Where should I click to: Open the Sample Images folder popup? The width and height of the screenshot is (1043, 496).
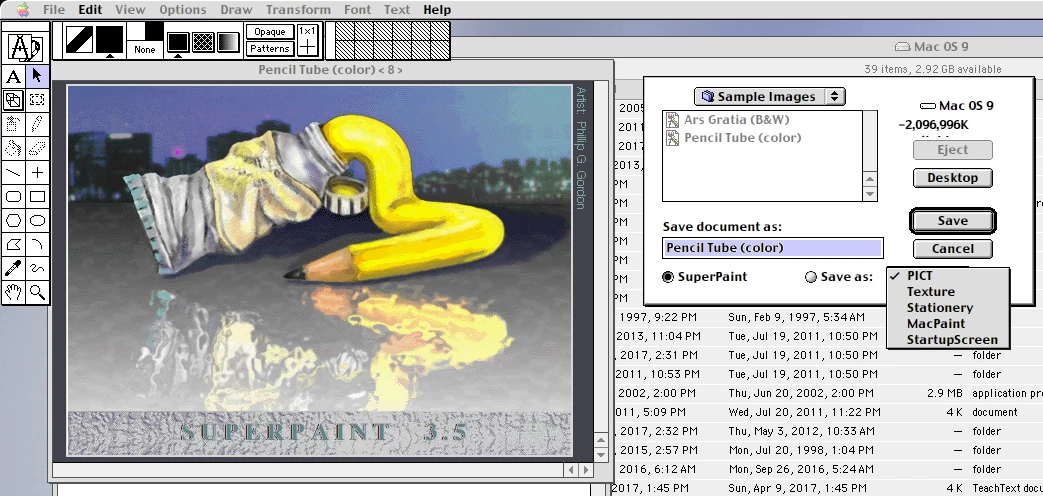click(x=770, y=96)
